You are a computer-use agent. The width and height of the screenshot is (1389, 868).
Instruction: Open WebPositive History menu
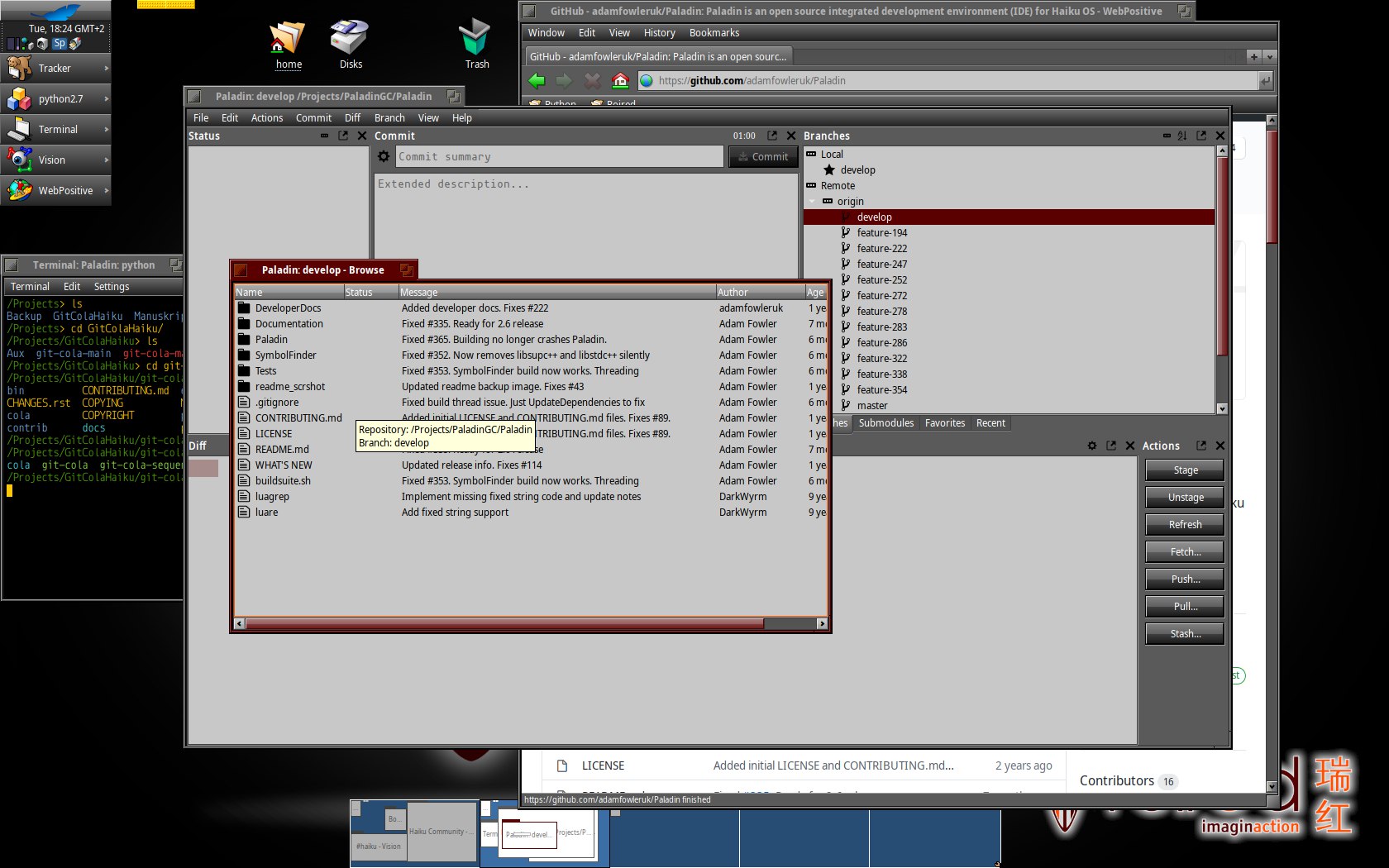click(x=659, y=33)
